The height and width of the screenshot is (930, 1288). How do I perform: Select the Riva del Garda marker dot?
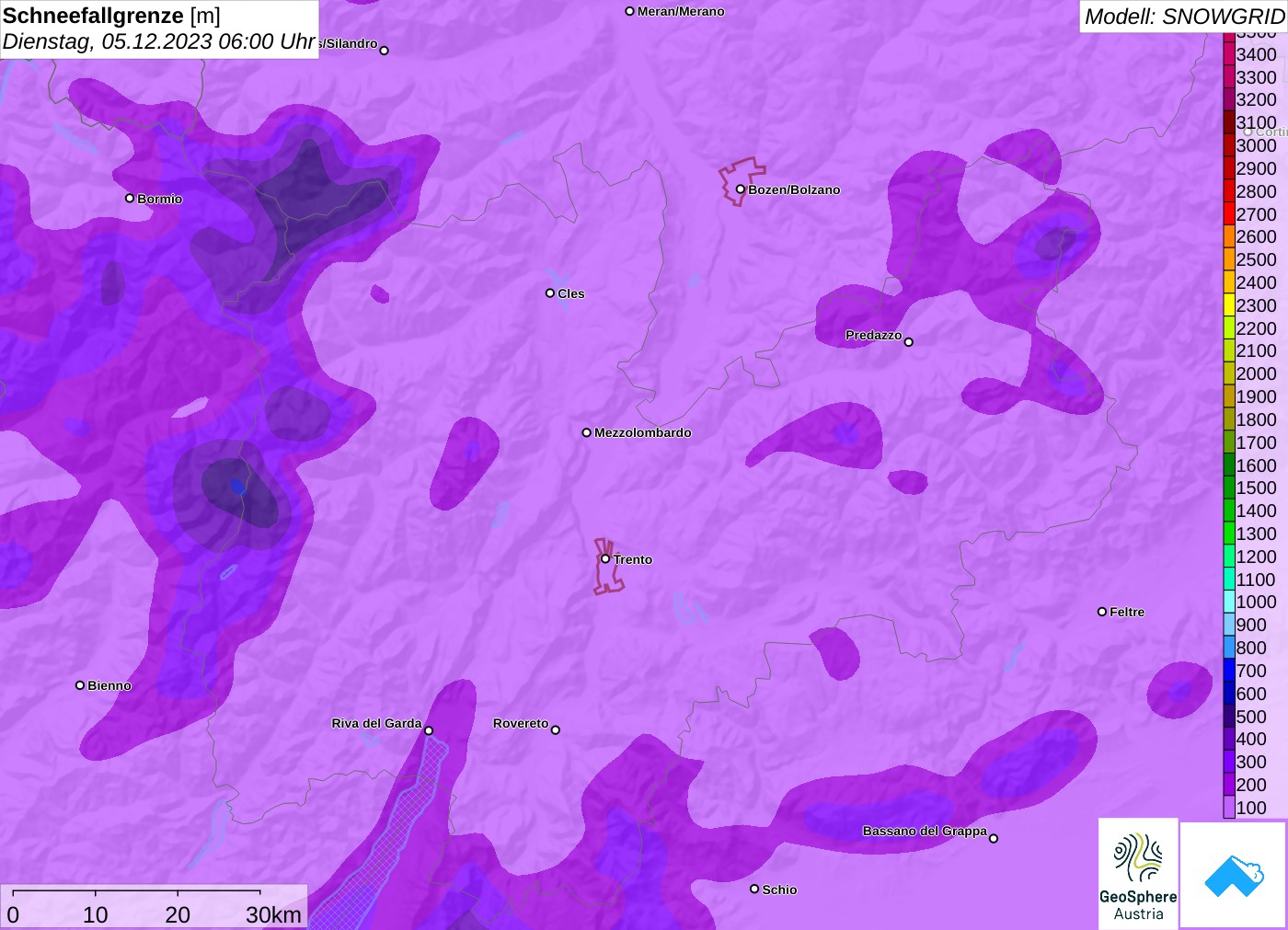coord(429,730)
